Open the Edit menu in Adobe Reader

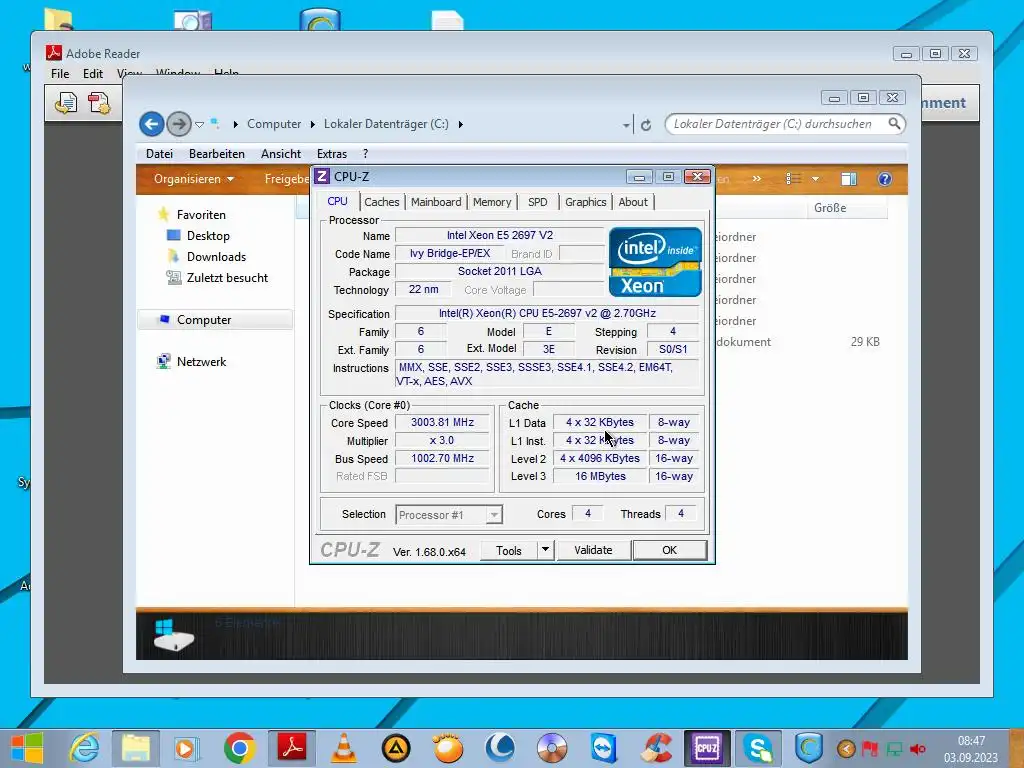click(x=93, y=74)
